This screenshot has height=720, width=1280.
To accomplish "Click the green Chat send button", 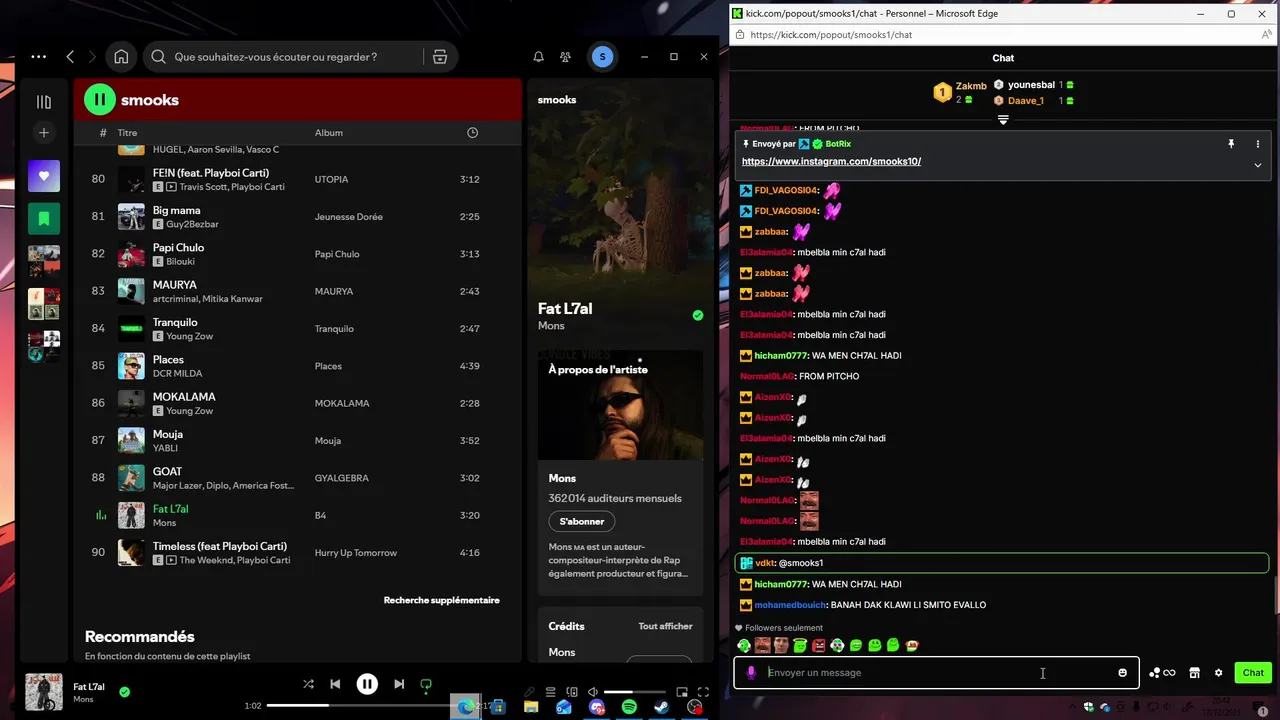I will (x=1253, y=673).
